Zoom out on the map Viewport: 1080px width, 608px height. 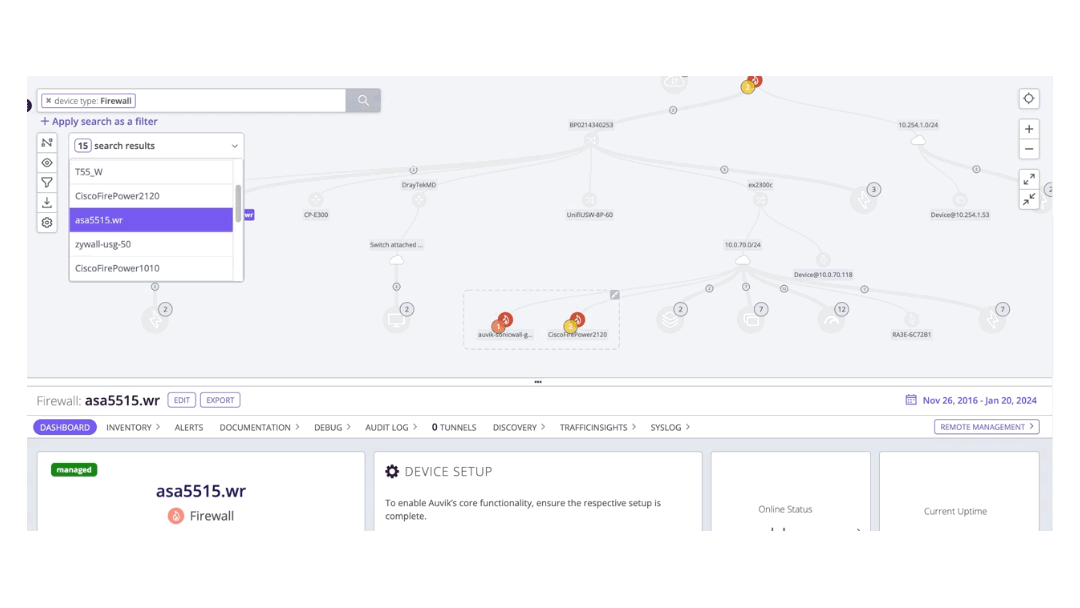1028,149
